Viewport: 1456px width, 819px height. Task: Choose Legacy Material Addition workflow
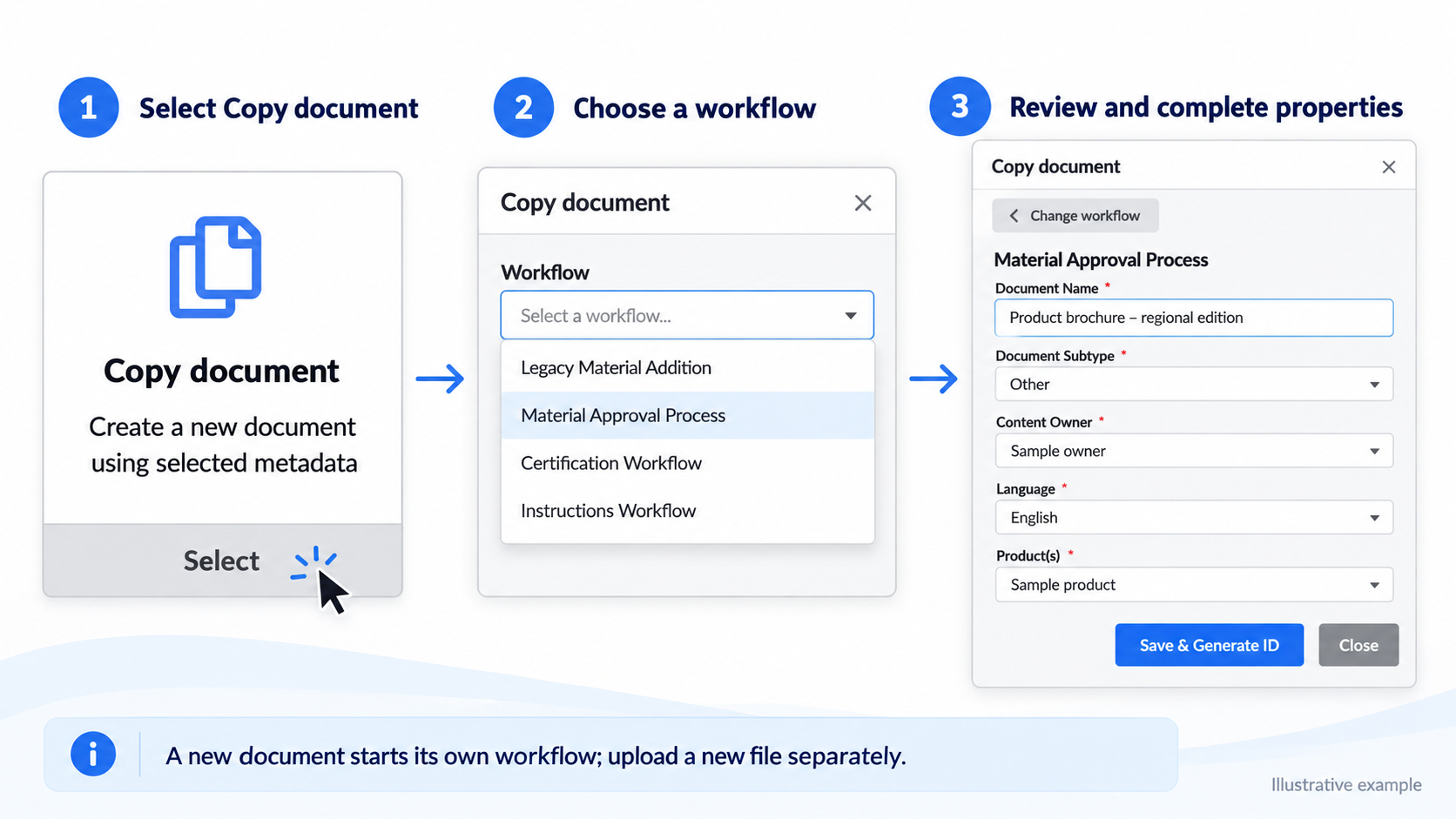[x=687, y=367]
